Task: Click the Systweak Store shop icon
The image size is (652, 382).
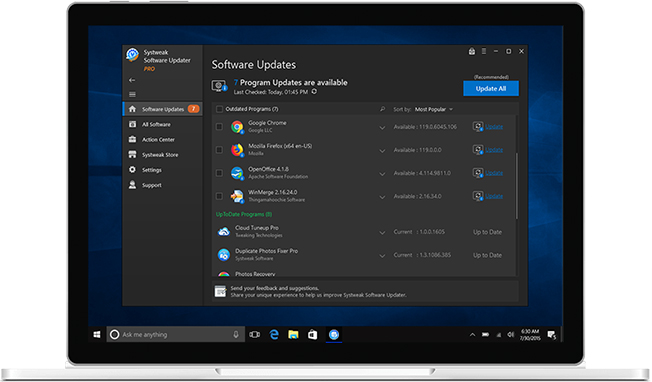Action: click(x=132, y=155)
